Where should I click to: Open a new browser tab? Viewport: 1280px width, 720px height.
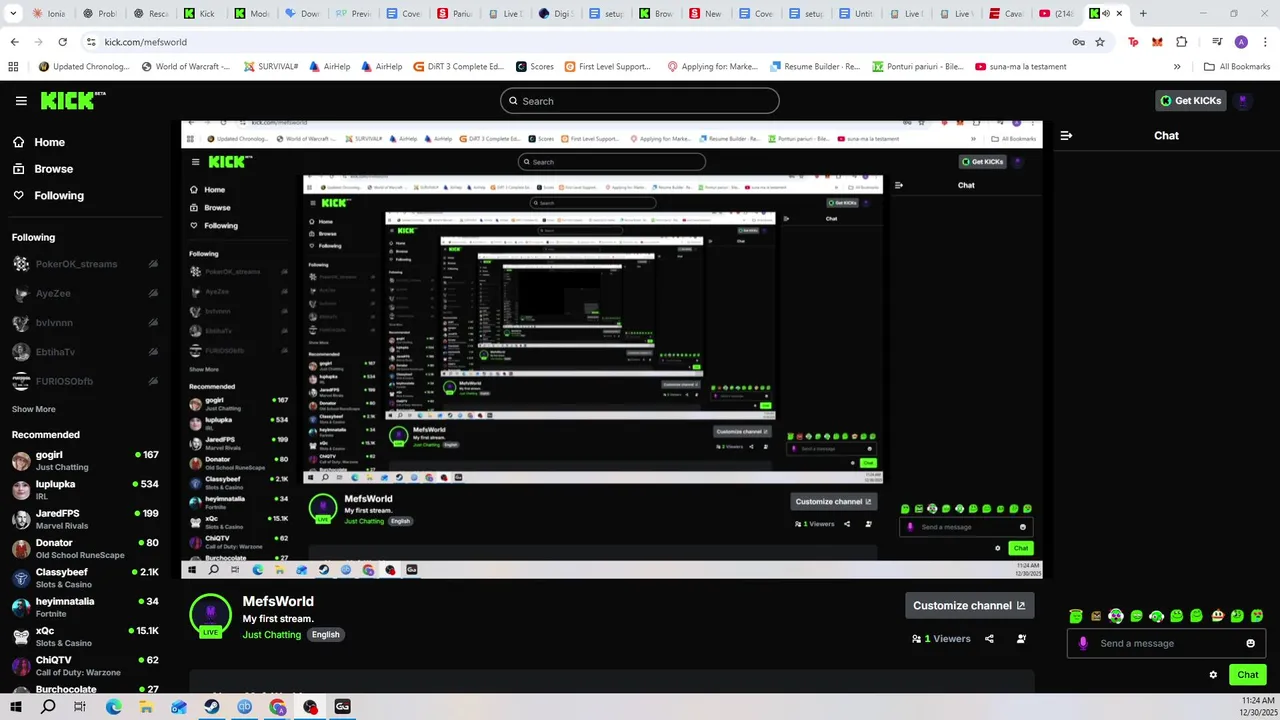[1143, 14]
